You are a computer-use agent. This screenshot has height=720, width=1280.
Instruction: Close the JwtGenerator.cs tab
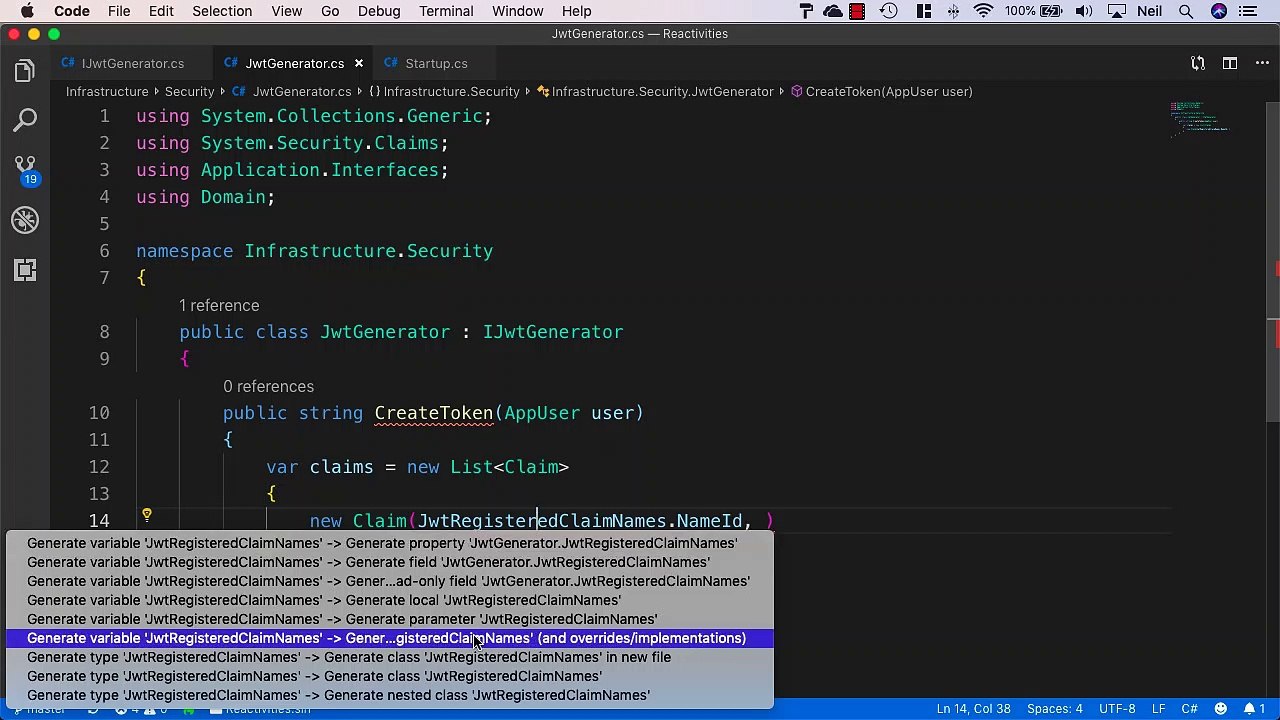click(x=358, y=63)
